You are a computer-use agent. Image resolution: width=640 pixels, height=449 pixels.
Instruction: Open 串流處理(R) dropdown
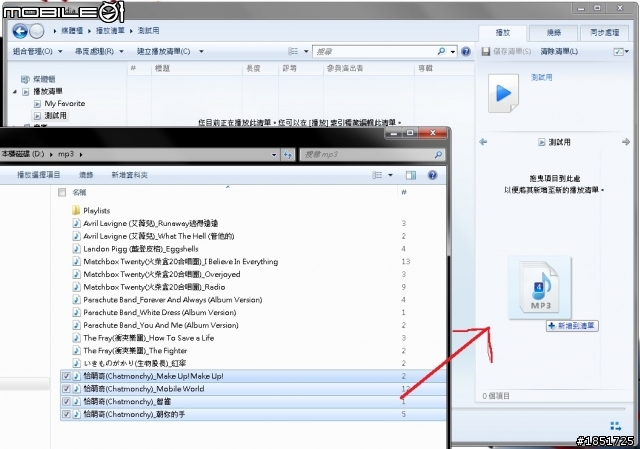click(99, 51)
